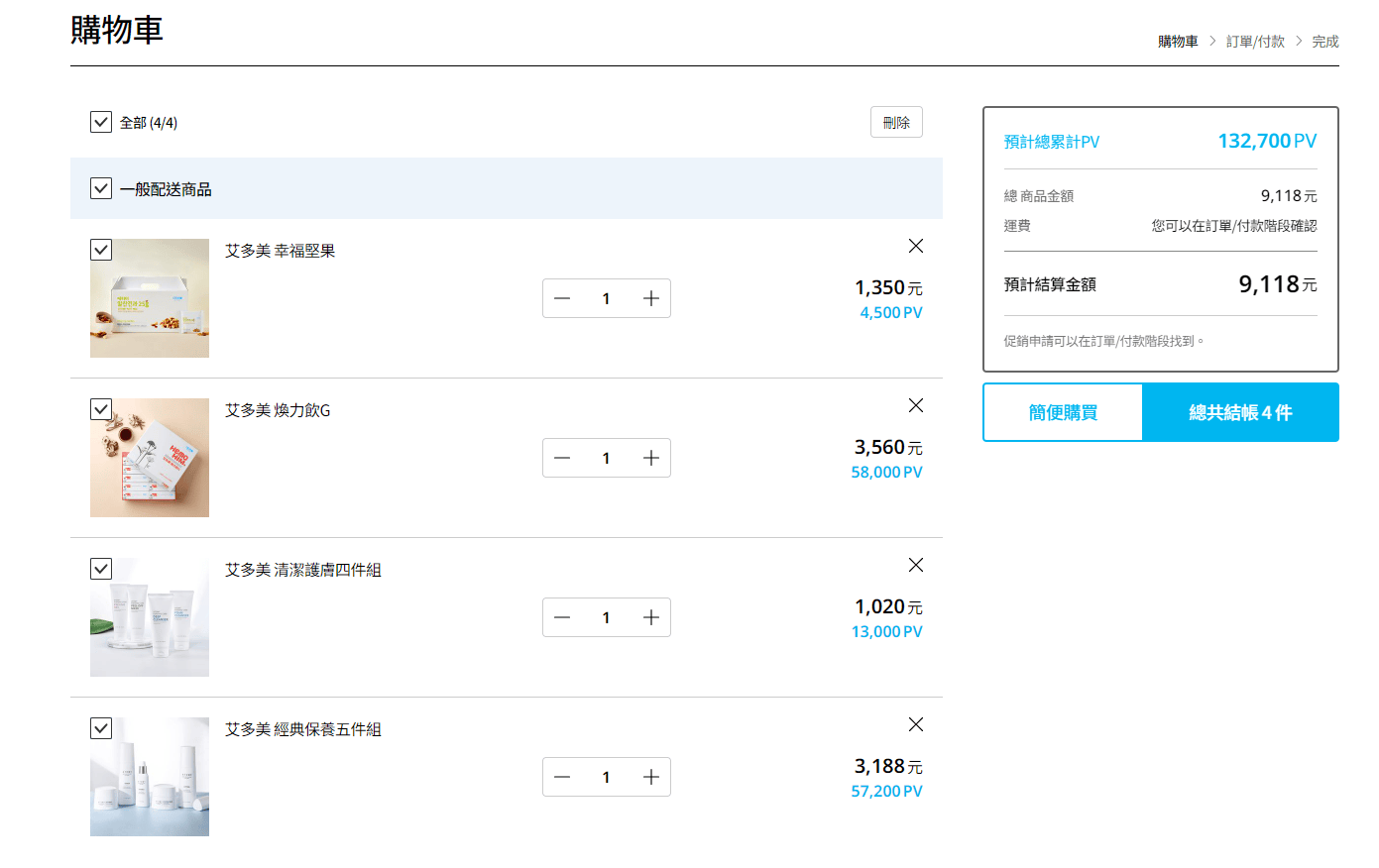1379x868 pixels.
Task: Remove 艾多美 幸福堅果 with its X icon
Action: (916, 246)
